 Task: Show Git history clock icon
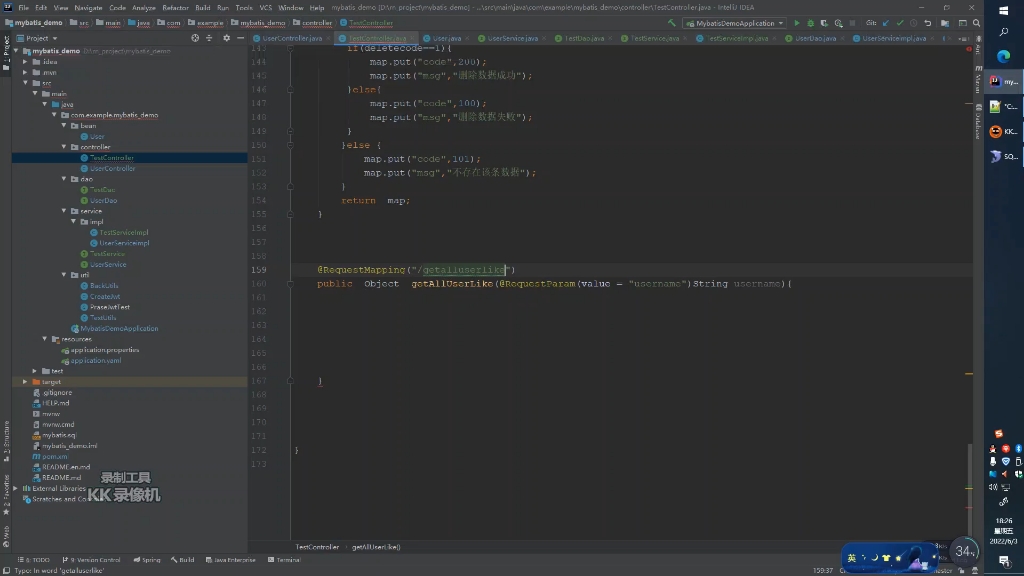click(914, 23)
